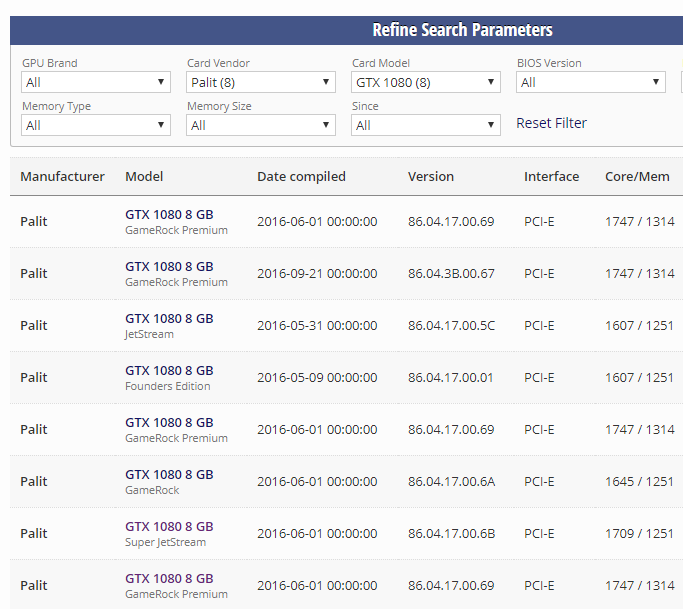
Task: Click the Model column header
Action: coord(144,176)
